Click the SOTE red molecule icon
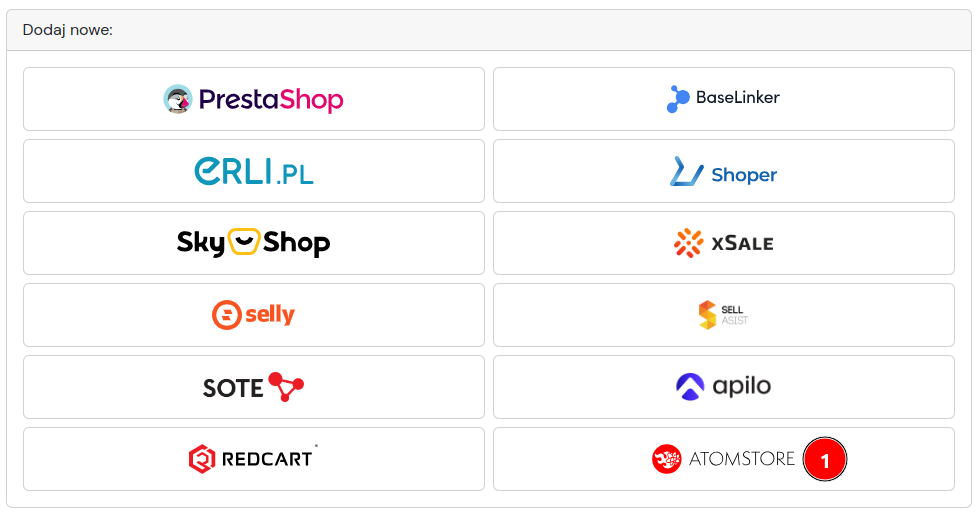This screenshot has height=516, width=979. coord(286,387)
